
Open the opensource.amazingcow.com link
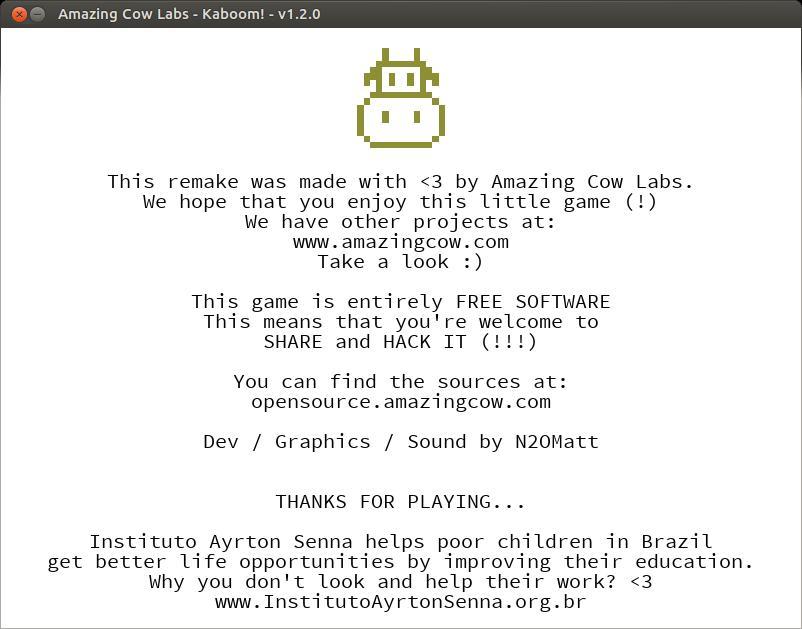[401, 402]
